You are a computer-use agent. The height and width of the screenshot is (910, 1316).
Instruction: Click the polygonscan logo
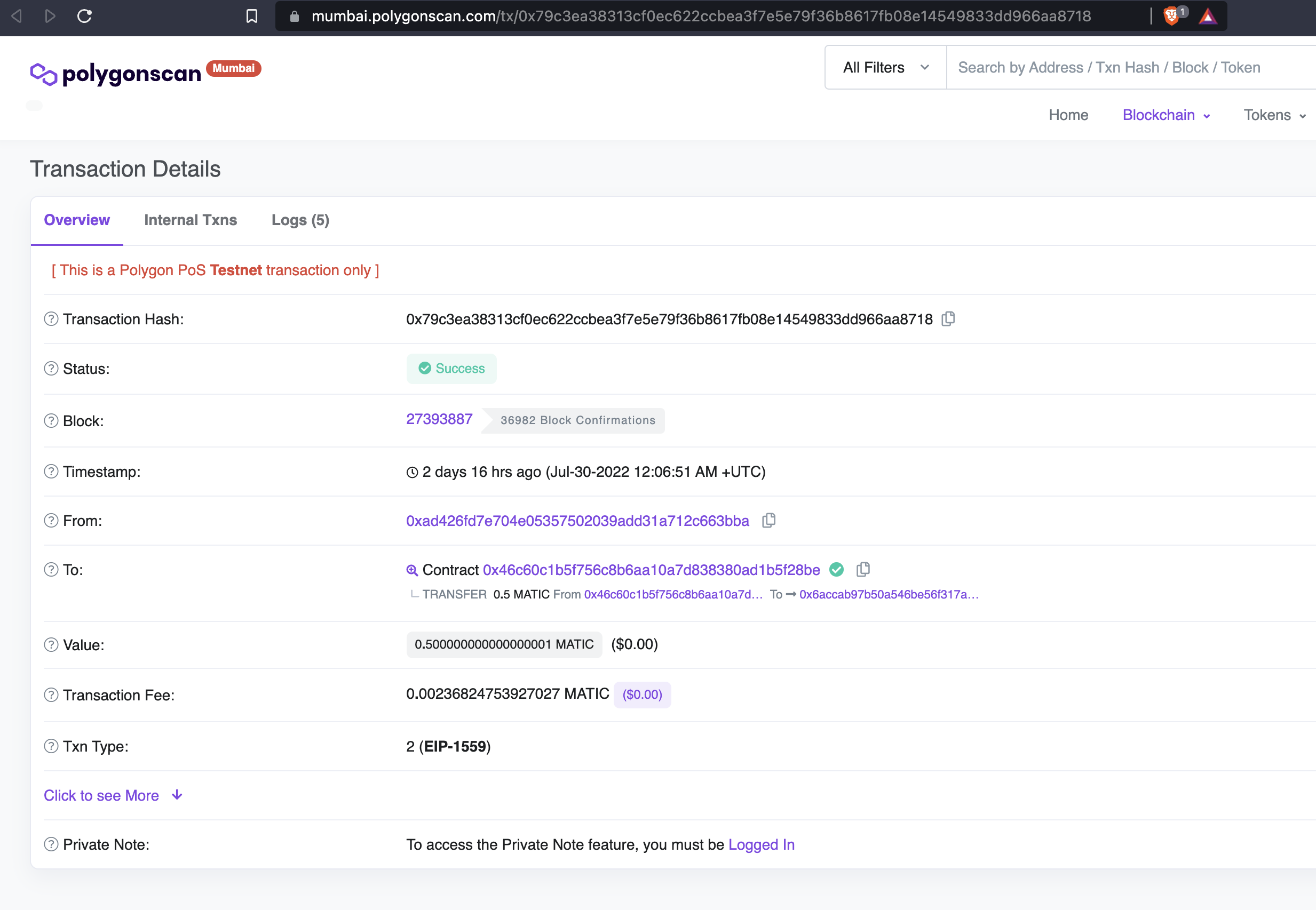[x=116, y=74]
